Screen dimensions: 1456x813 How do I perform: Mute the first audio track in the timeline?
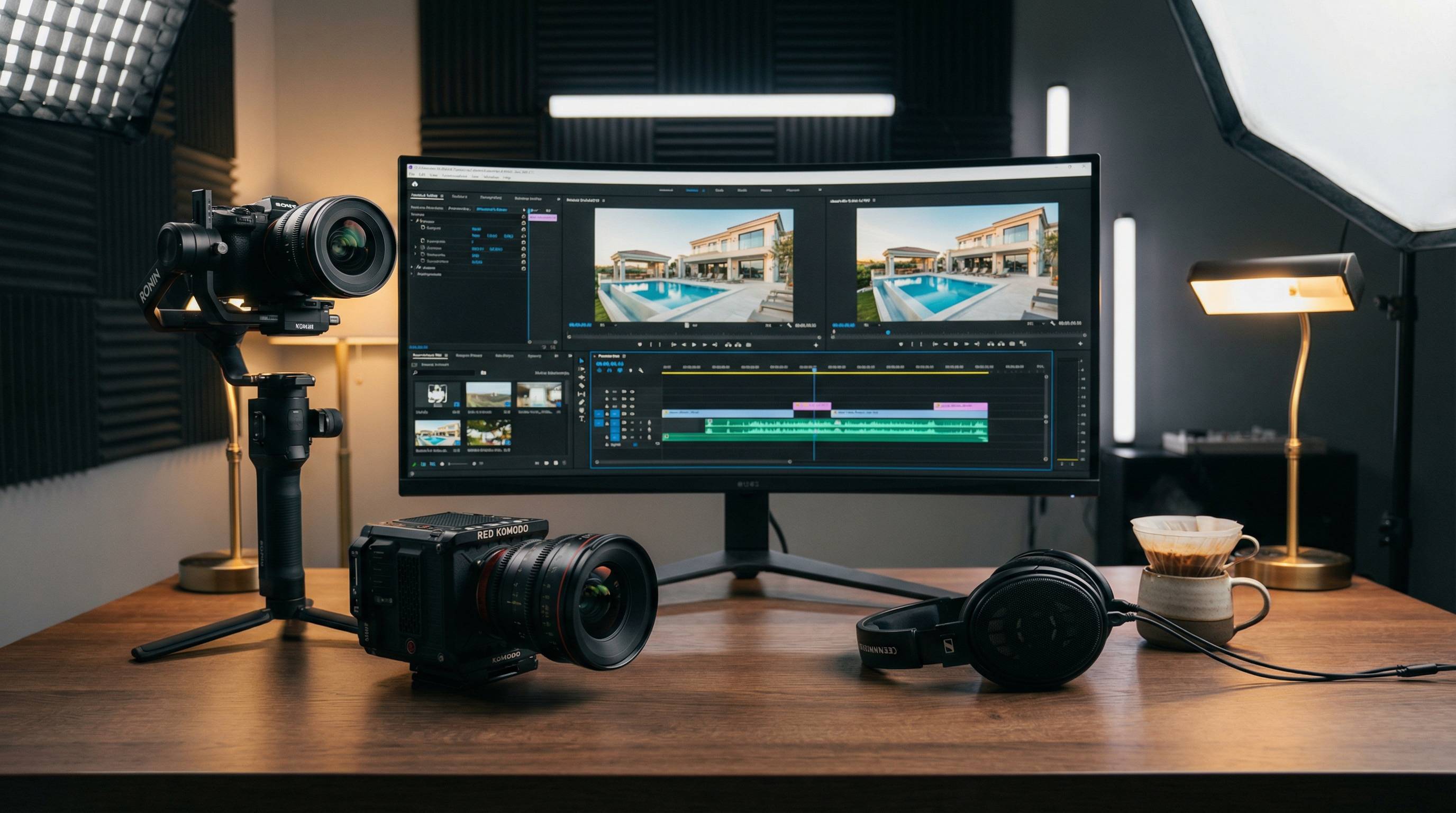coord(632,423)
